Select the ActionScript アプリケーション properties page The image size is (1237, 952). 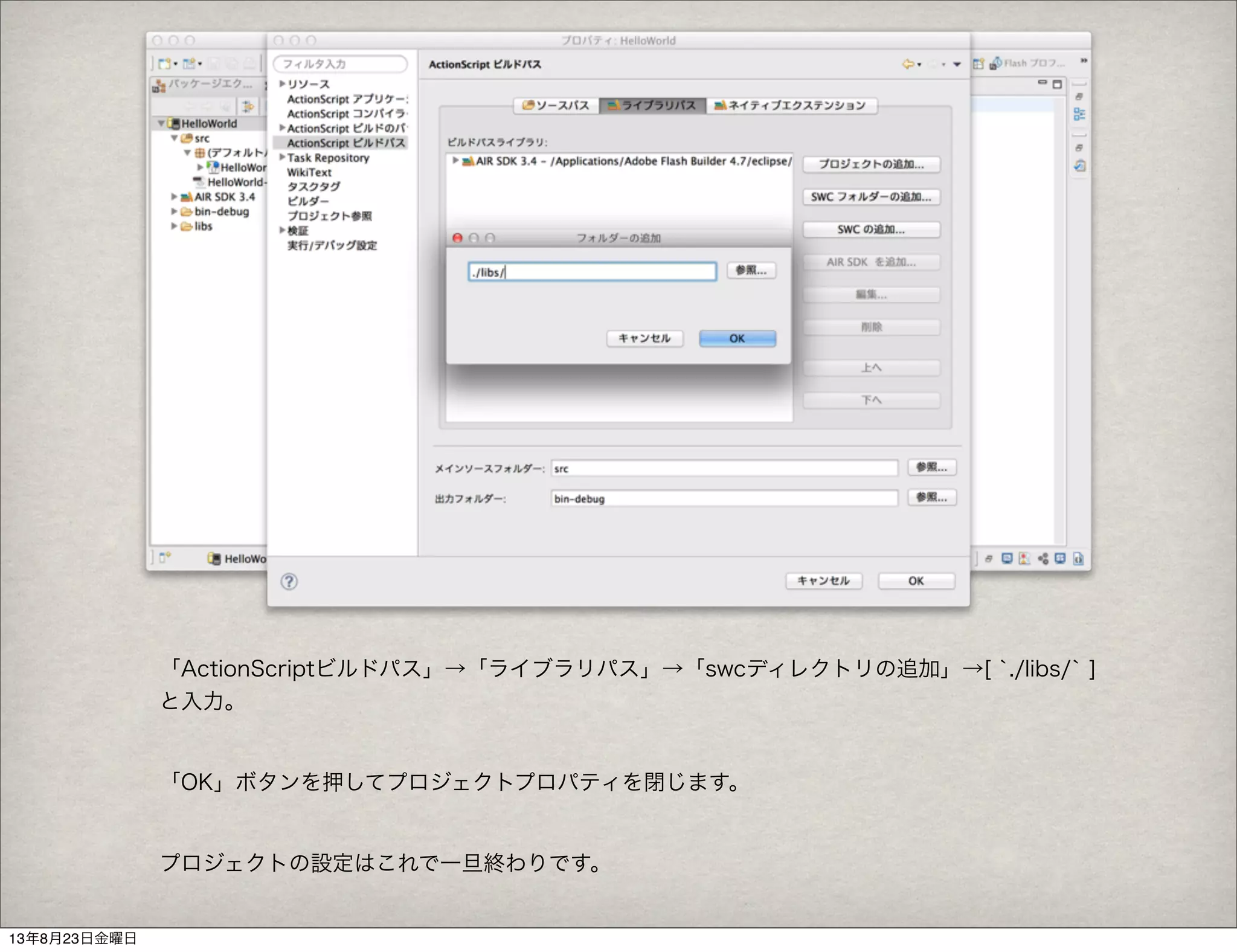347,99
